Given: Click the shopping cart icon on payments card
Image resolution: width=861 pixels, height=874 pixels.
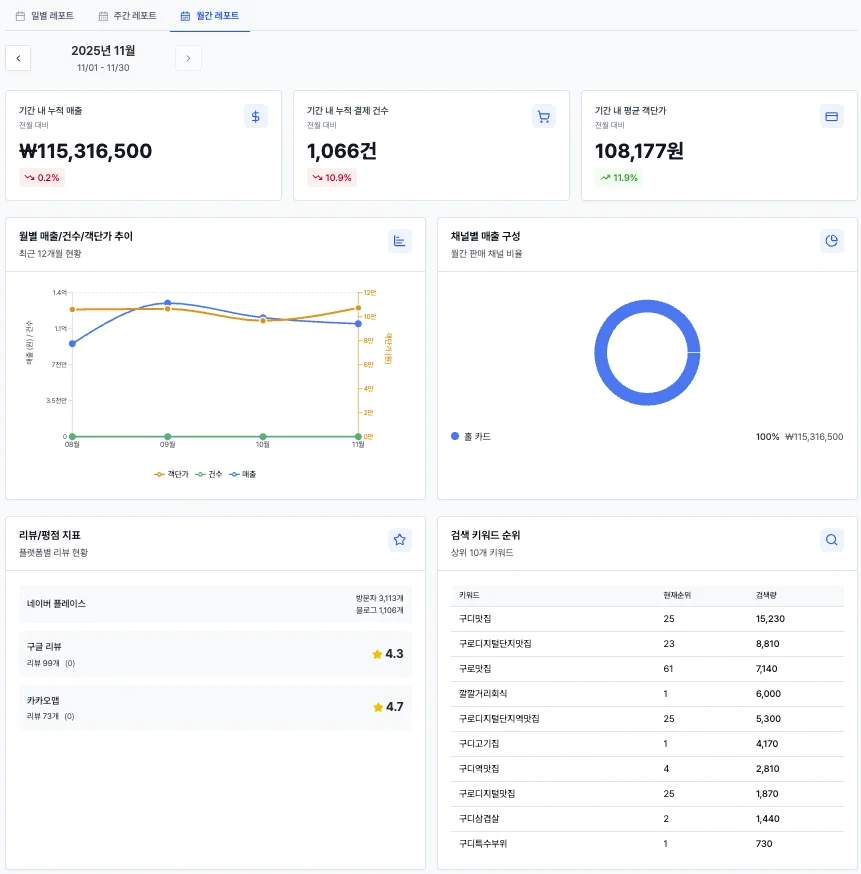Looking at the screenshot, I should tap(543, 116).
